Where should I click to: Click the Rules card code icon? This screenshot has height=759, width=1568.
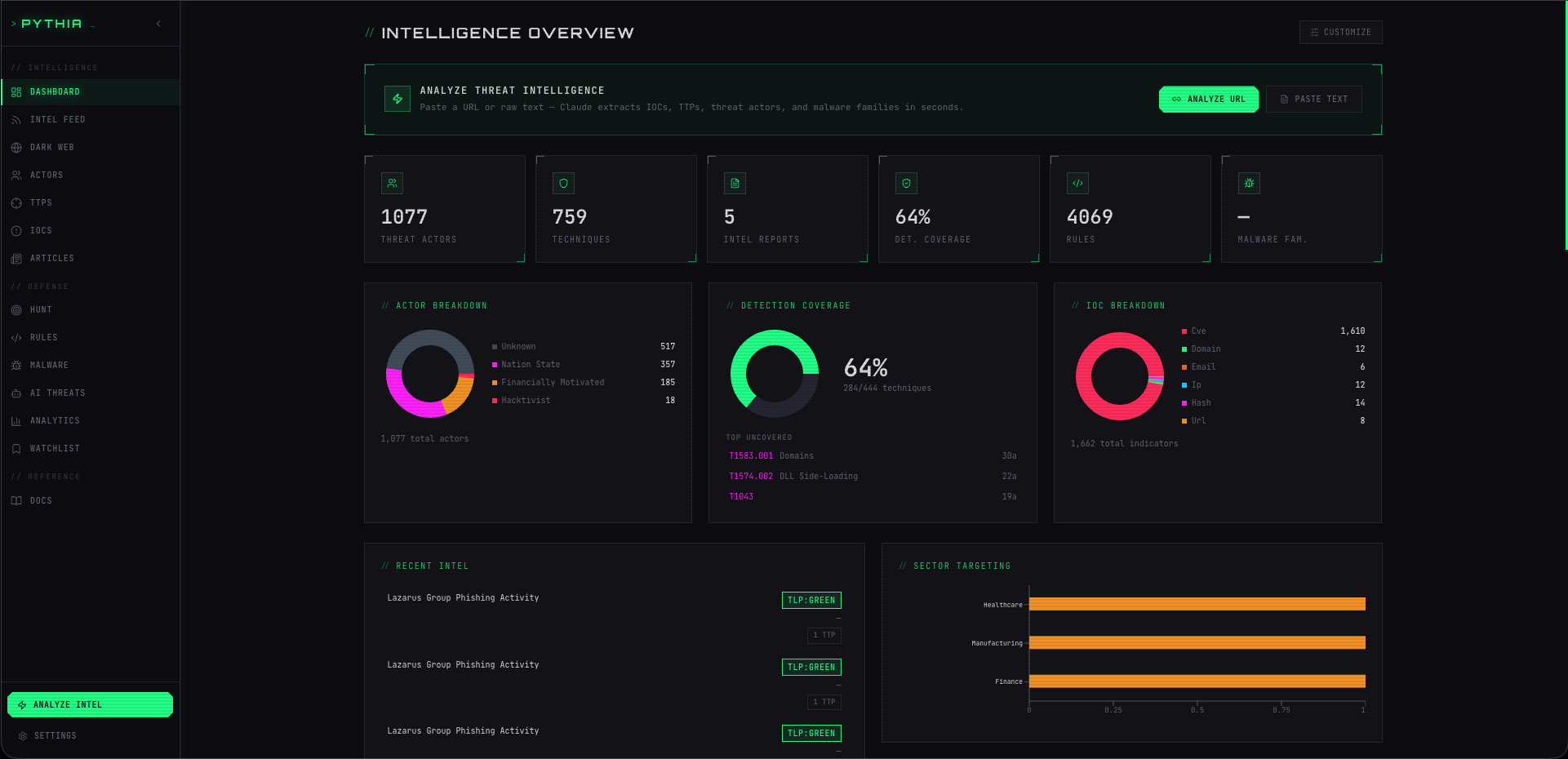click(x=1077, y=183)
